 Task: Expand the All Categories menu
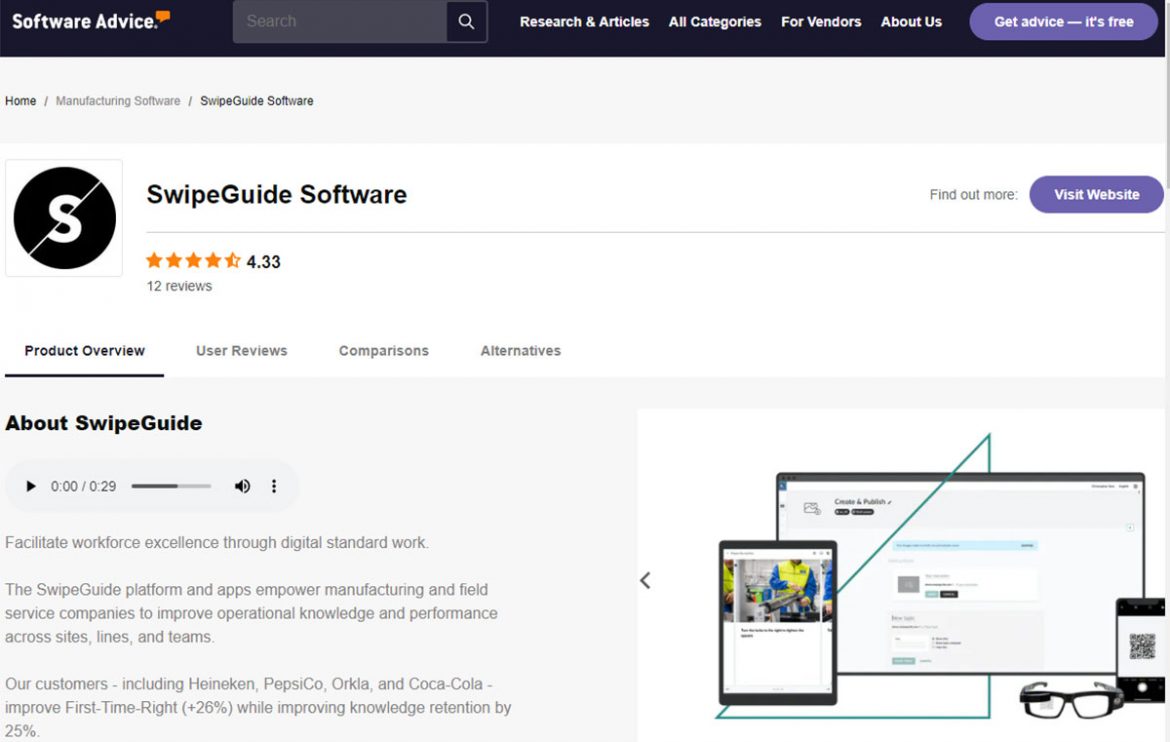click(x=714, y=22)
